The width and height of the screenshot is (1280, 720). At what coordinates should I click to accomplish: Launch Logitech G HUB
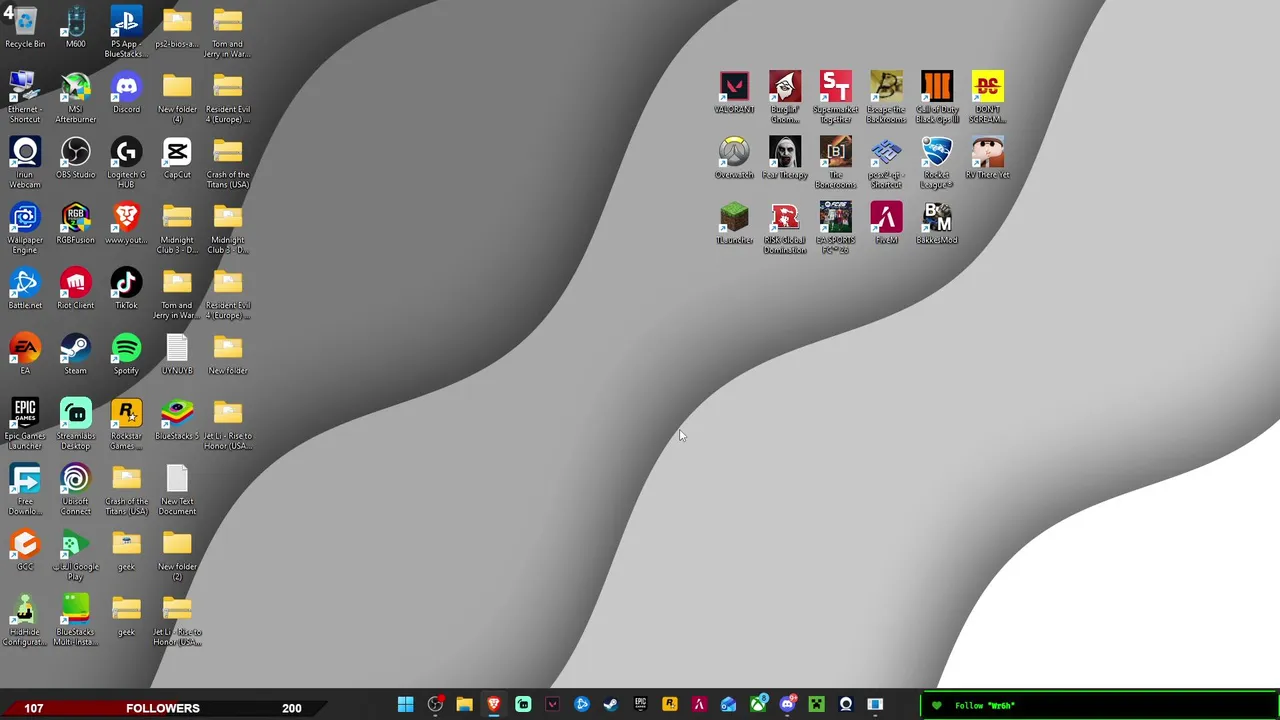(x=126, y=163)
